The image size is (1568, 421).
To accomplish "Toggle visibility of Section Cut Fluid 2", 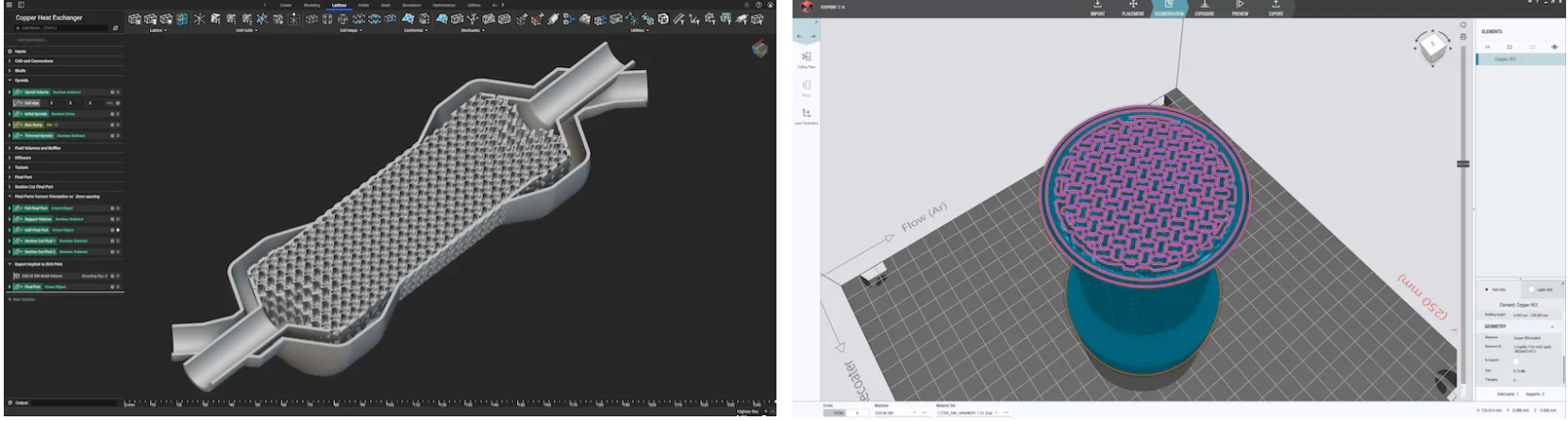I will pyautogui.click(x=118, y=252).
